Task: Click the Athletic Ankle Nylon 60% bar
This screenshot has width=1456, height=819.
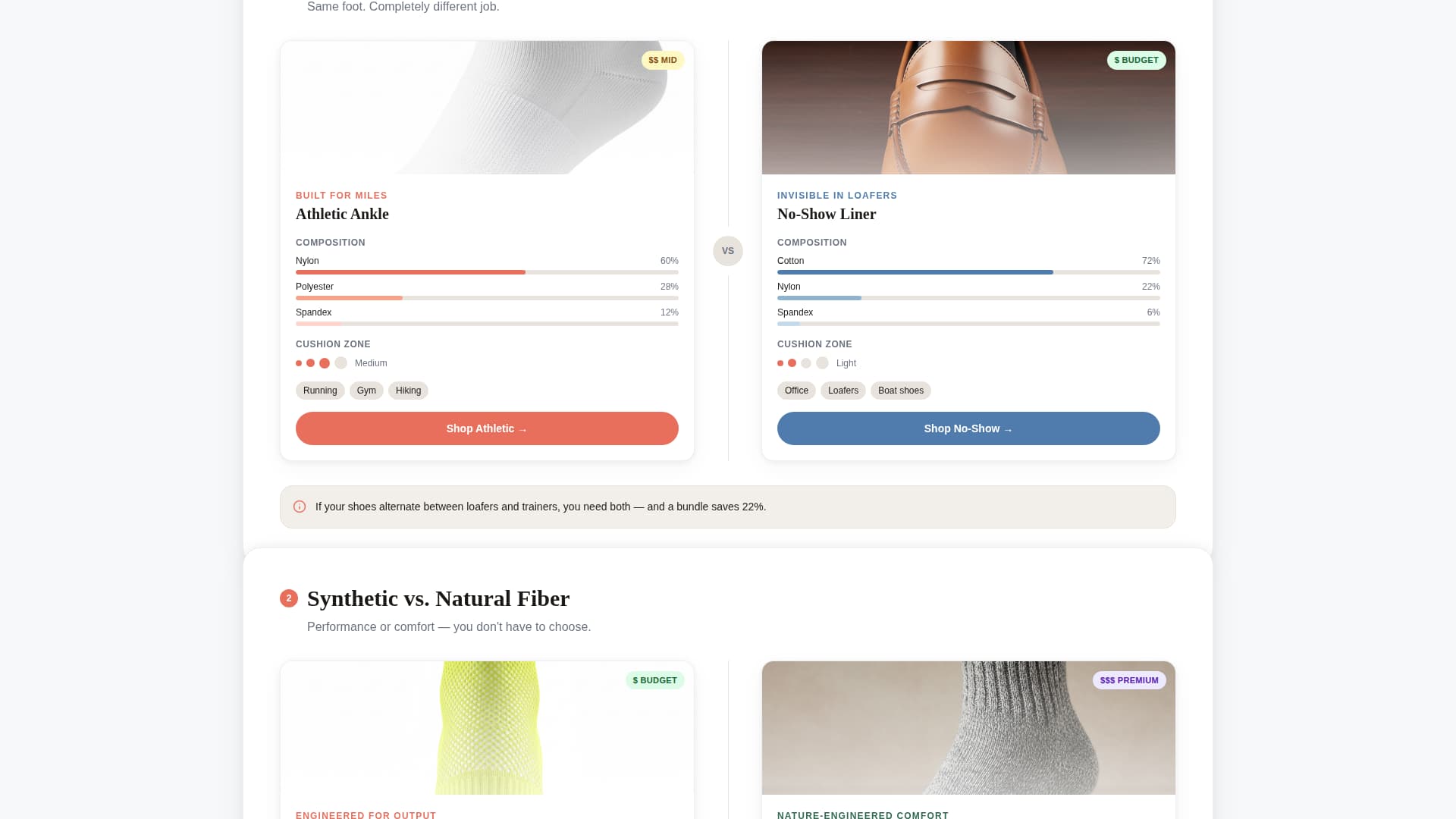Action: pyautogui.click(x=487, y=272)
